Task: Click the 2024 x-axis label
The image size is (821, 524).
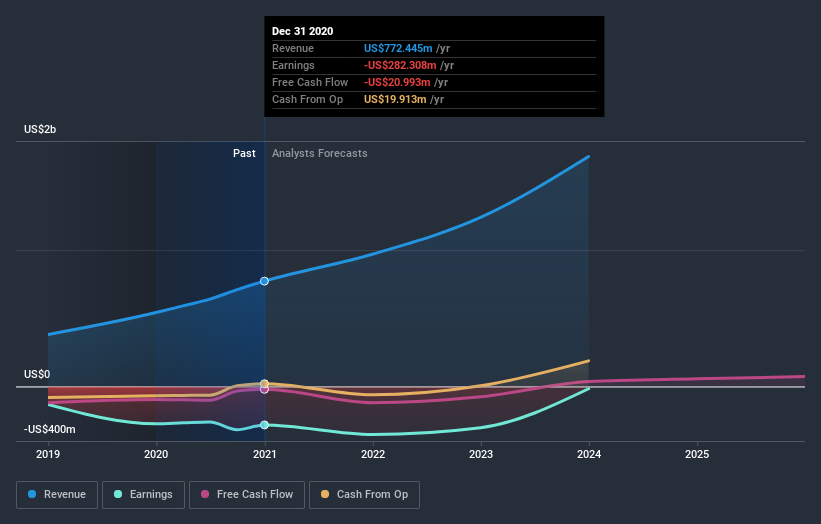Action: (x=589, y=454)
